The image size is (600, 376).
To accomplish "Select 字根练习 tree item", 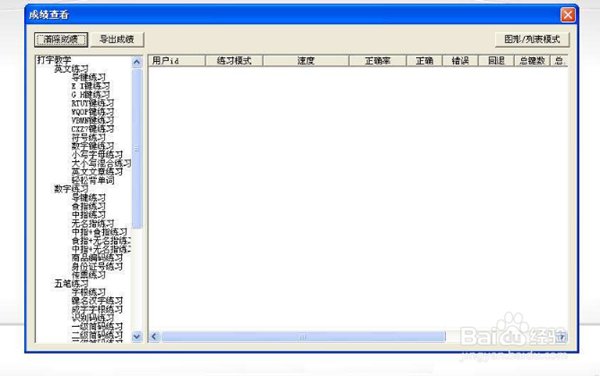I will [89, 292].
